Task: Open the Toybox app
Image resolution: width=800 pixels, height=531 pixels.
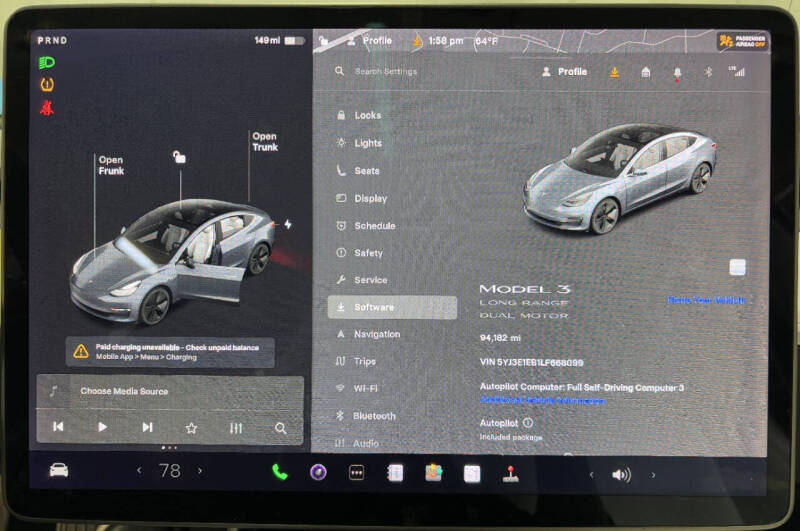Action: 433,472
